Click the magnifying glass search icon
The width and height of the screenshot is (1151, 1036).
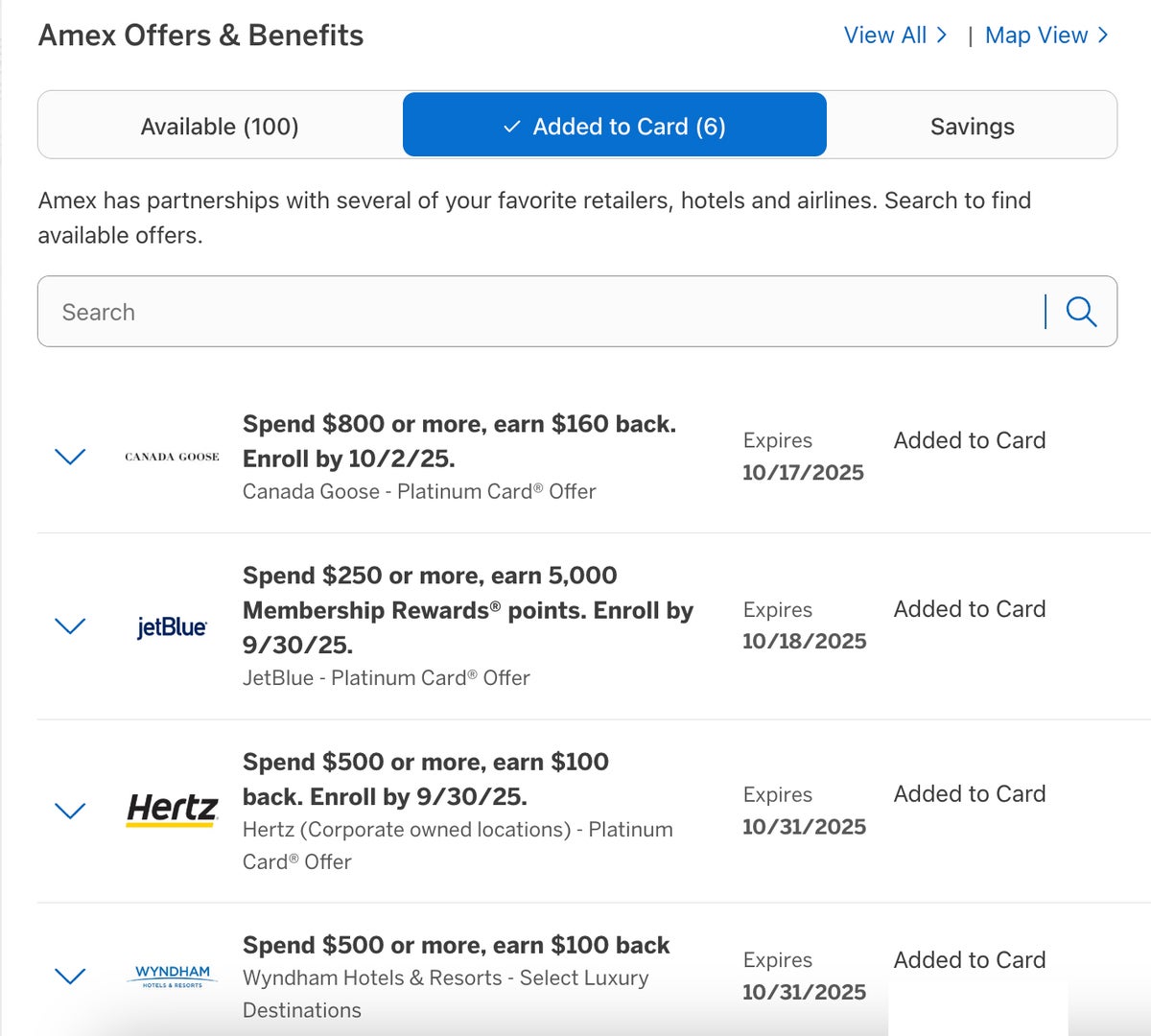(x=1081, y=312)
